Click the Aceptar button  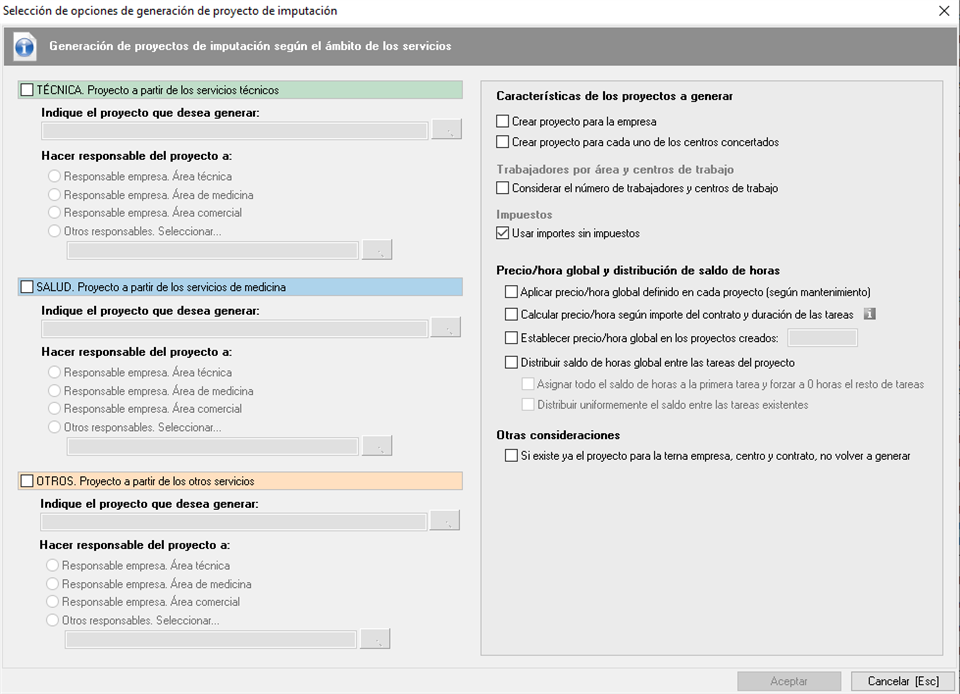click(789, 681)
